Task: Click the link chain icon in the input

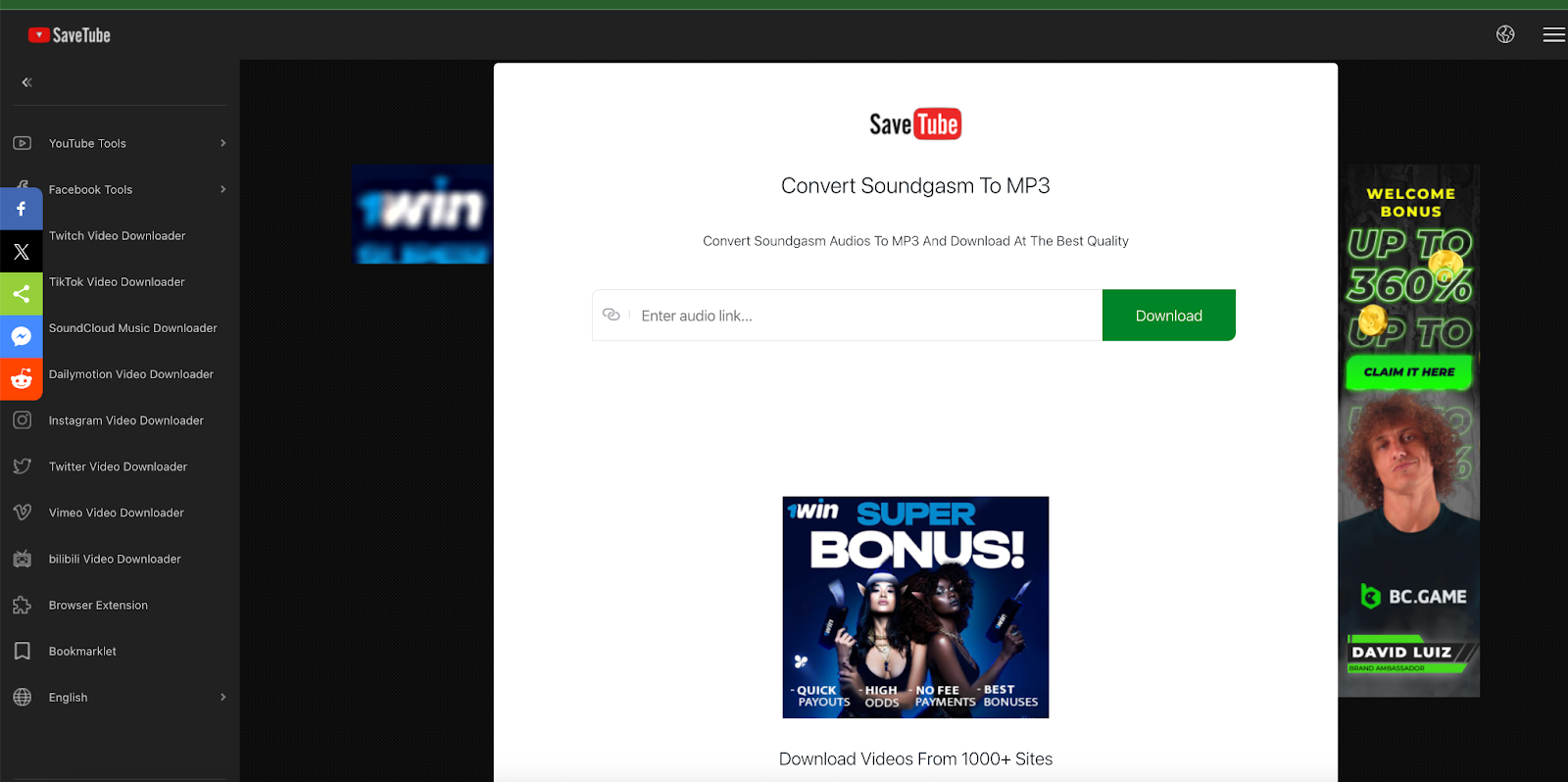Action: 612,315
